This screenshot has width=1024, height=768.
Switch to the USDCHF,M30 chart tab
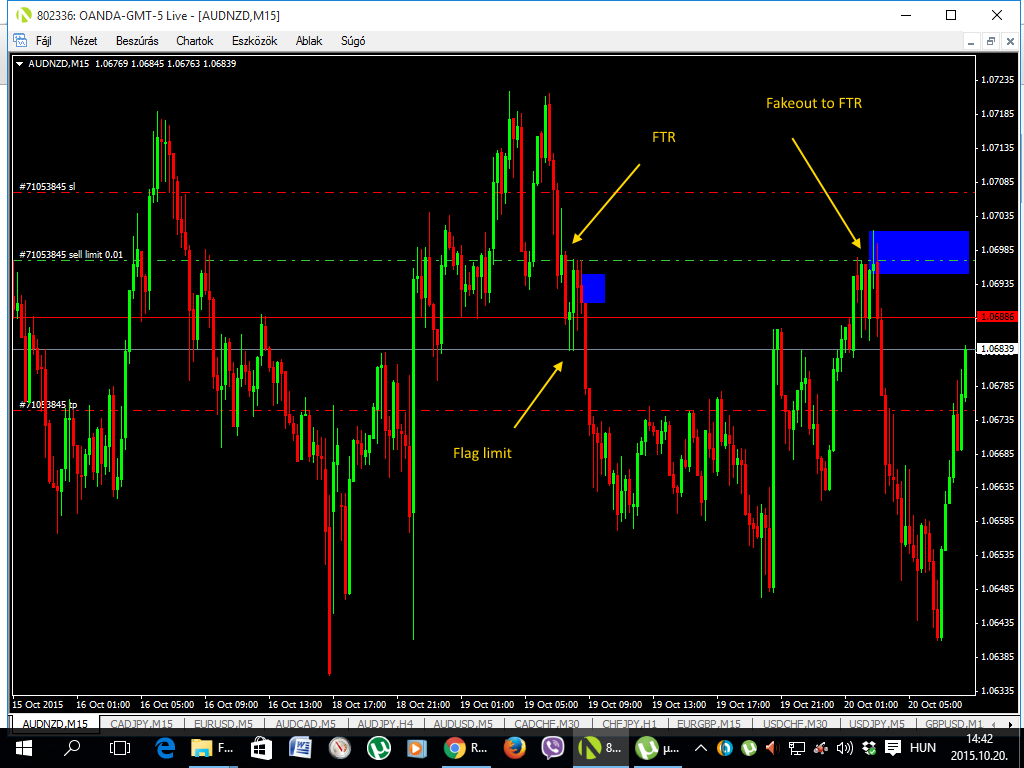point(796,723)
